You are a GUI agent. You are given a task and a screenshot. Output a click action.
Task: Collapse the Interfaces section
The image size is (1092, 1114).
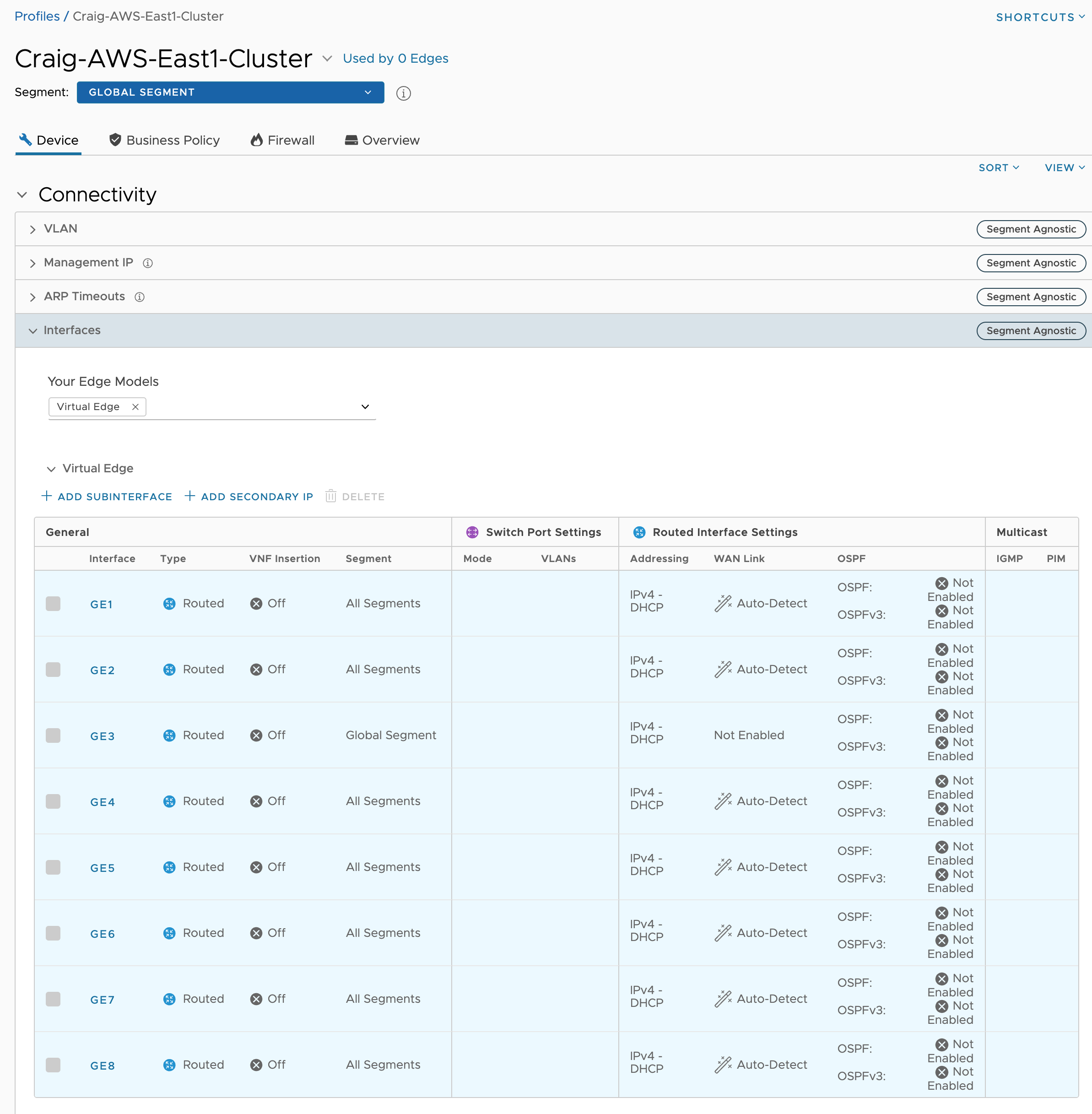32,331
